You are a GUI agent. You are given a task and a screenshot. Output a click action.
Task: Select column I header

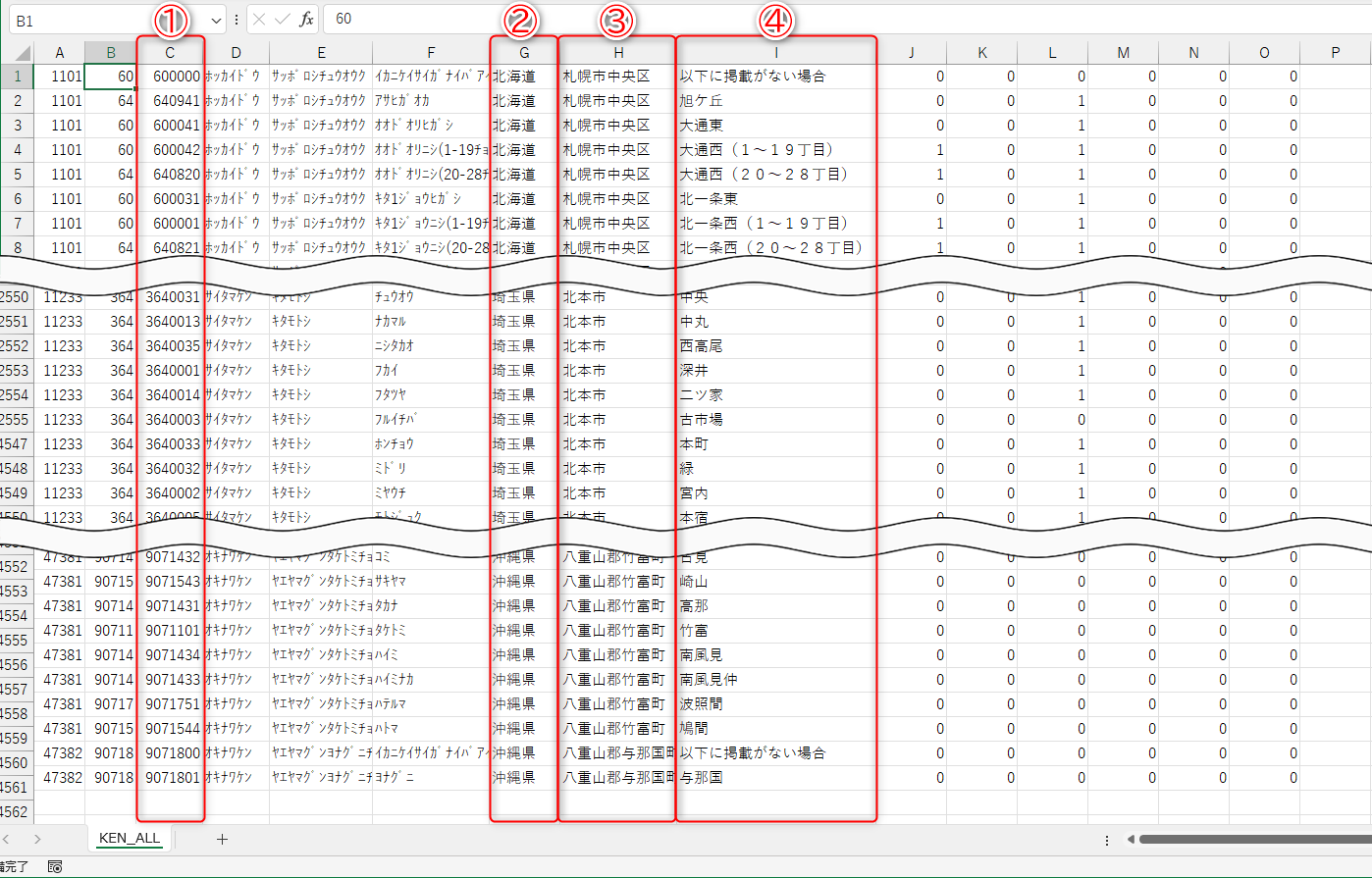click(x=775, y=52)
